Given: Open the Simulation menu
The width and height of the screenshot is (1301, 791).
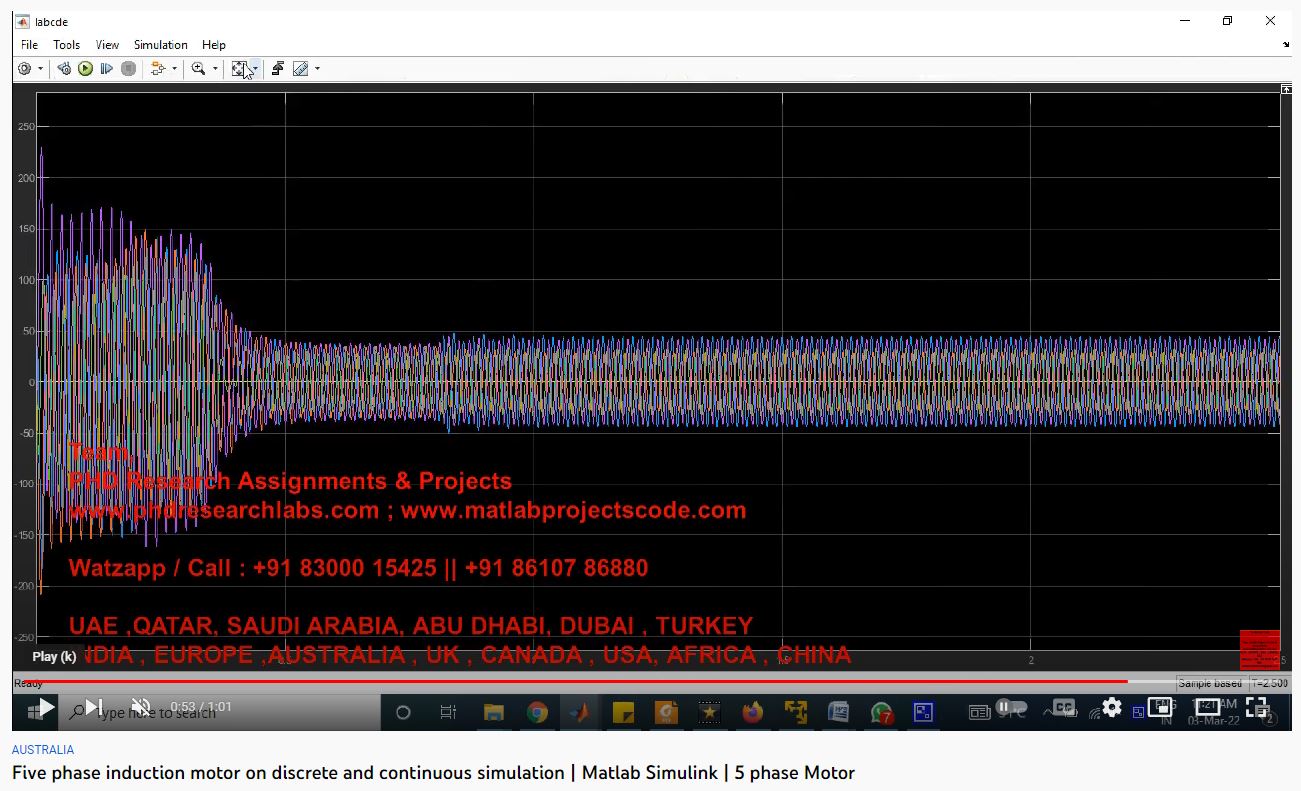Looking at the screenshot, I should pos(160,45).
